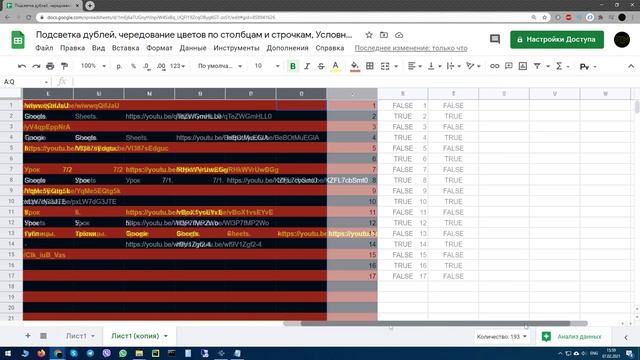Redo the last action
The width and height of the screenshot is (640, 360).
click(36, 66)
